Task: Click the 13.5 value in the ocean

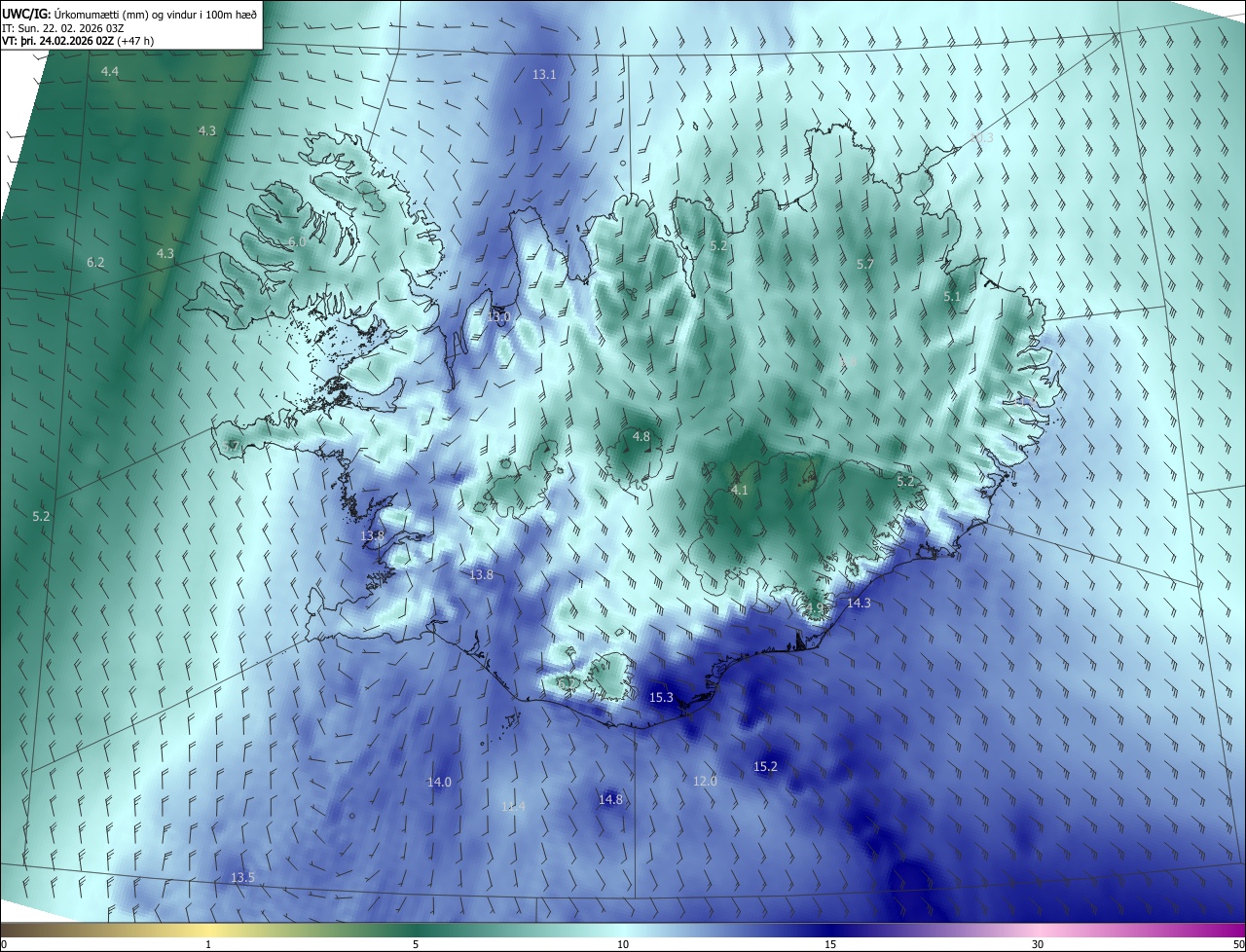Action: [x=242, y=878]
